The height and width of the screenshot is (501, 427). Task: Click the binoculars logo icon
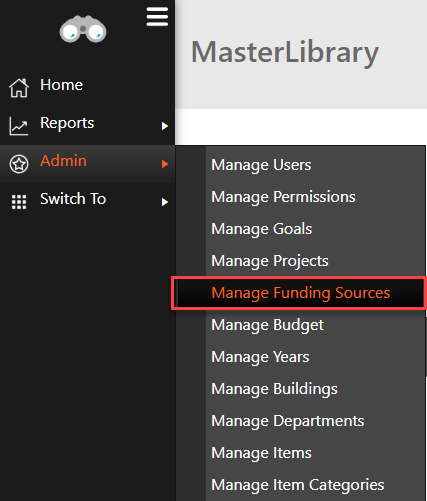83,29
